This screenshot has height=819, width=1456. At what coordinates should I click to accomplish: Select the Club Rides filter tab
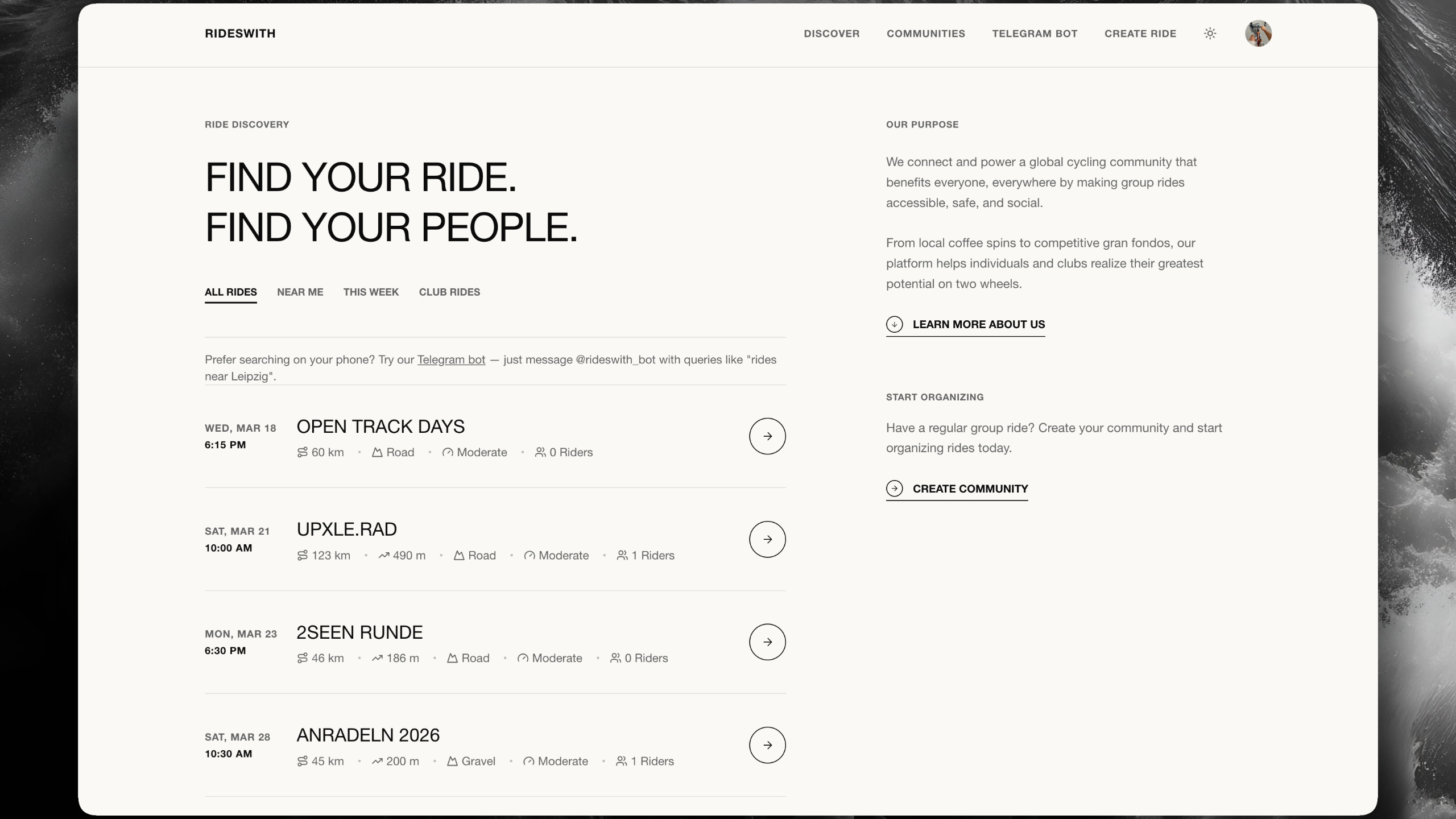pyautogui.click(x=449, y=292)
